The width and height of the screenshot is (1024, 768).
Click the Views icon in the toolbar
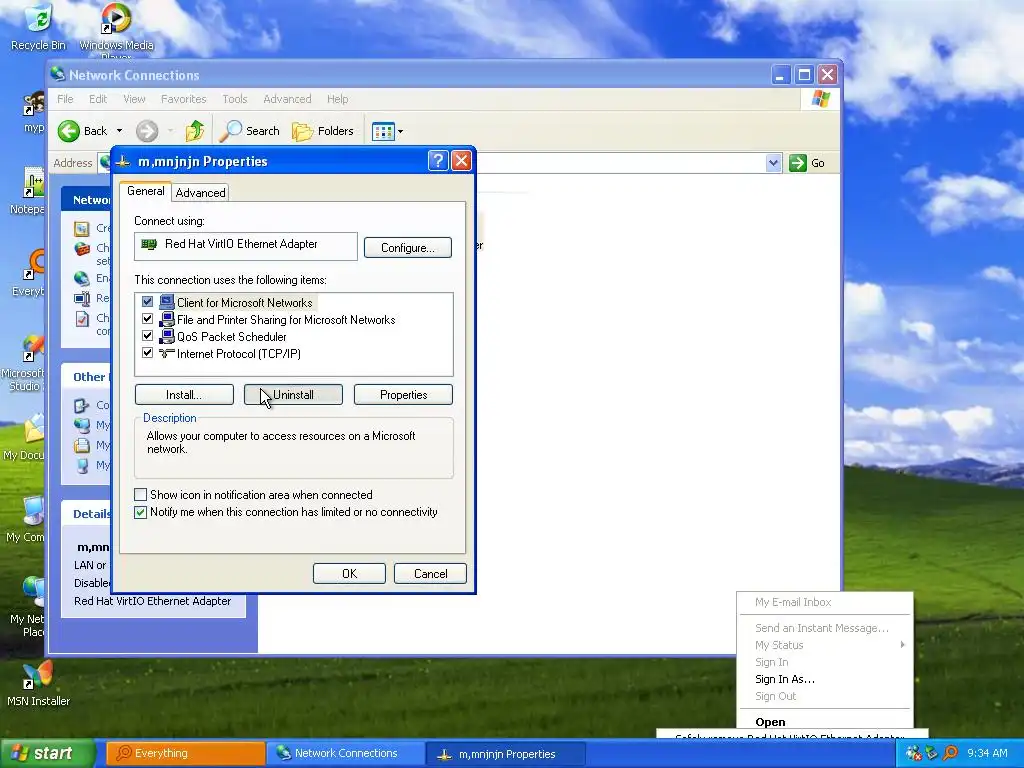click(383, 131)
